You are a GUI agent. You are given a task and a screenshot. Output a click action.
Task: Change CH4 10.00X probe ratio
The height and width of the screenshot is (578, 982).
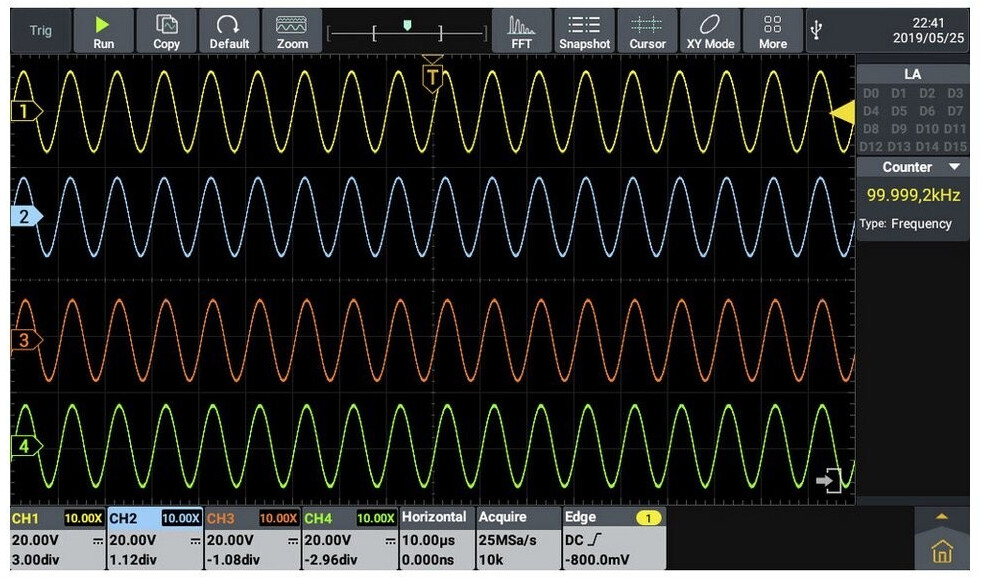click(x=376, y=519)
